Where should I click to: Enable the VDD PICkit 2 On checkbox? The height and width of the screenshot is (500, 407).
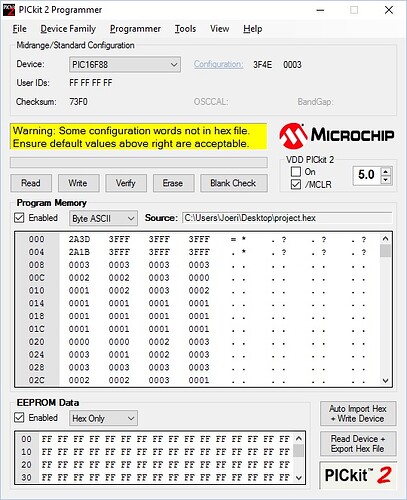pyautogui.click(x=296, y=172)
